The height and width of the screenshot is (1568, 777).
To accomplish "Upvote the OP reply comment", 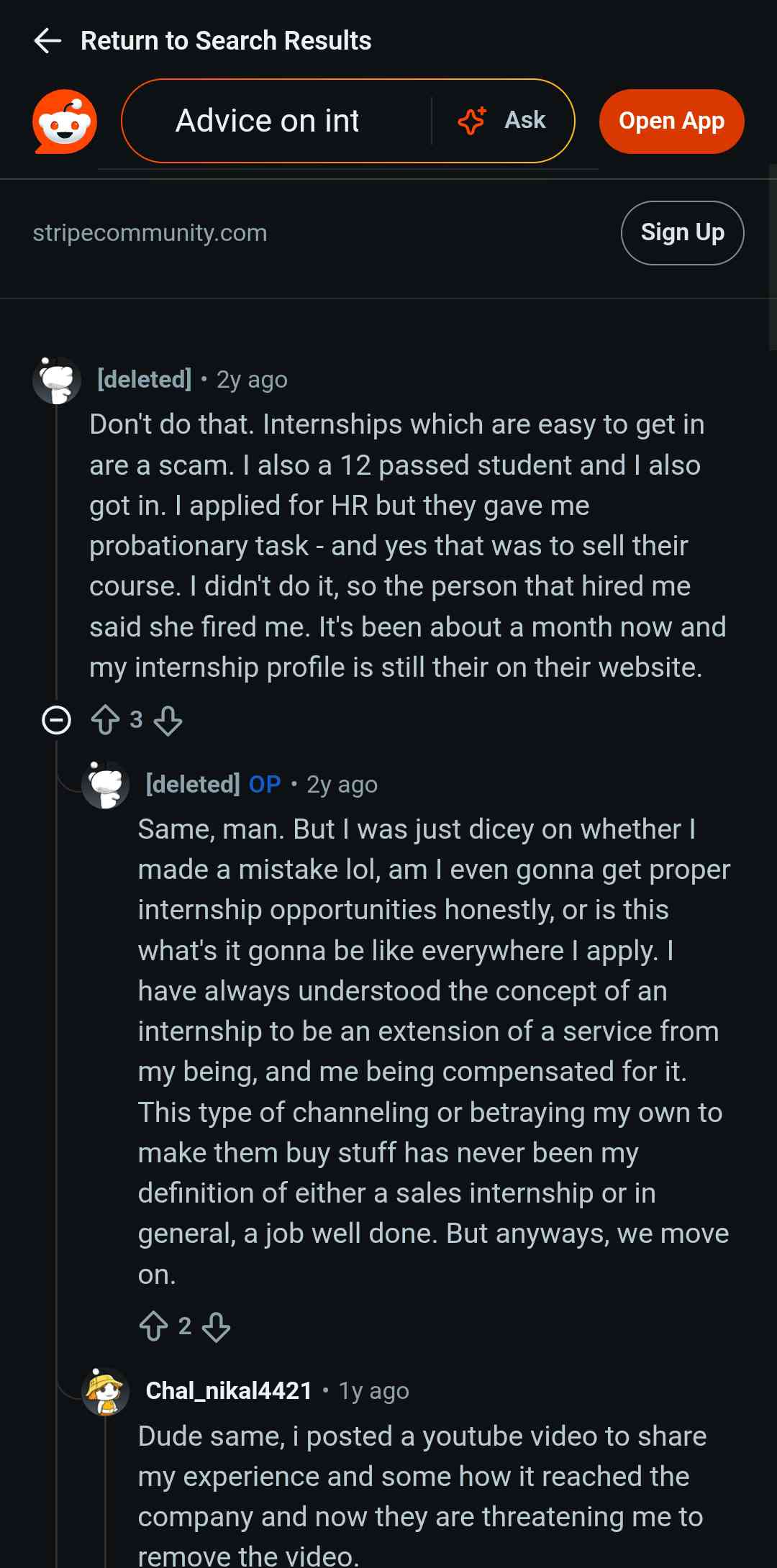I will [153, 1326].
